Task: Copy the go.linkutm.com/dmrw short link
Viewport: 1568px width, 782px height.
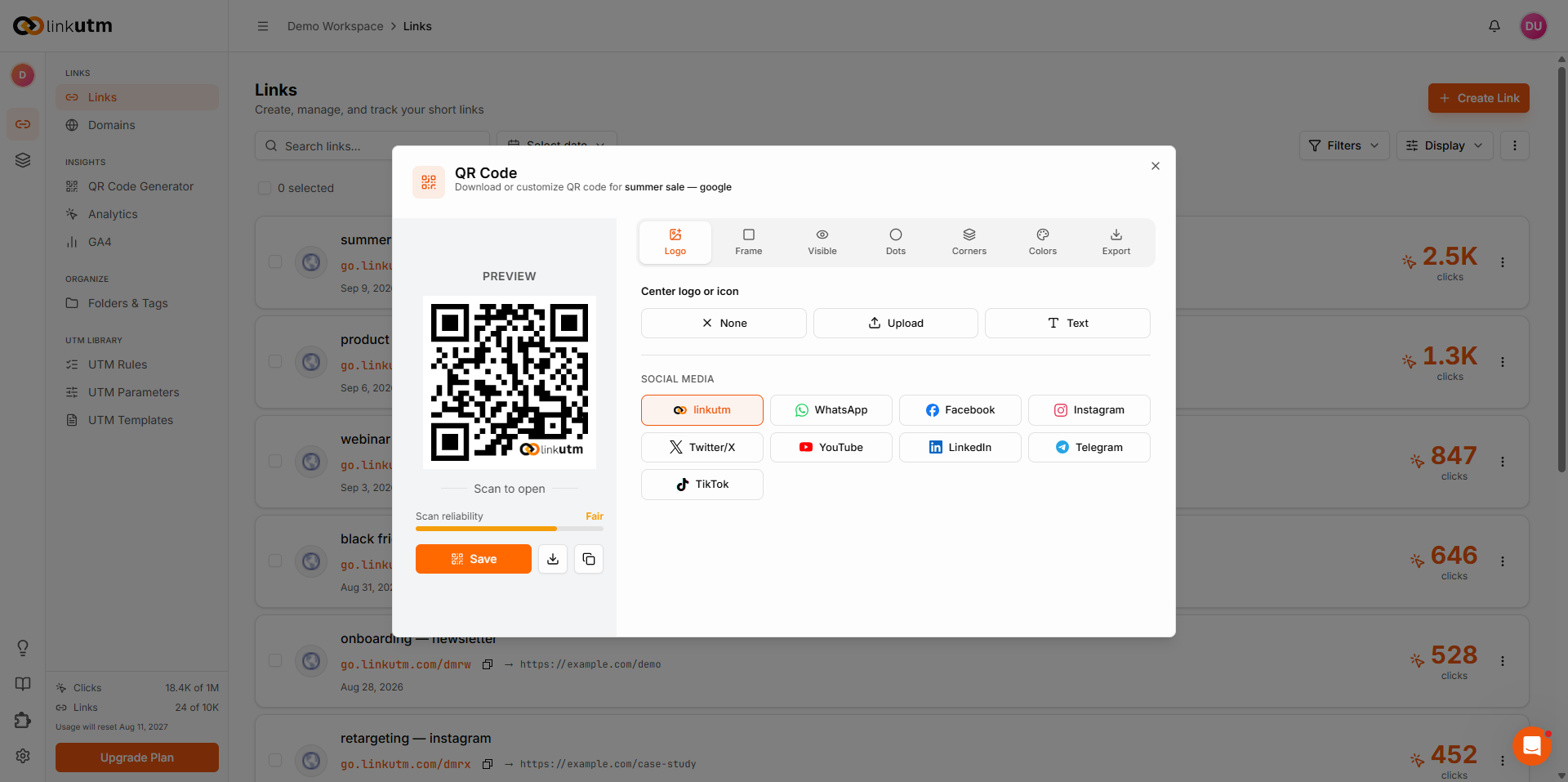Action: click(x=488, y=664)
